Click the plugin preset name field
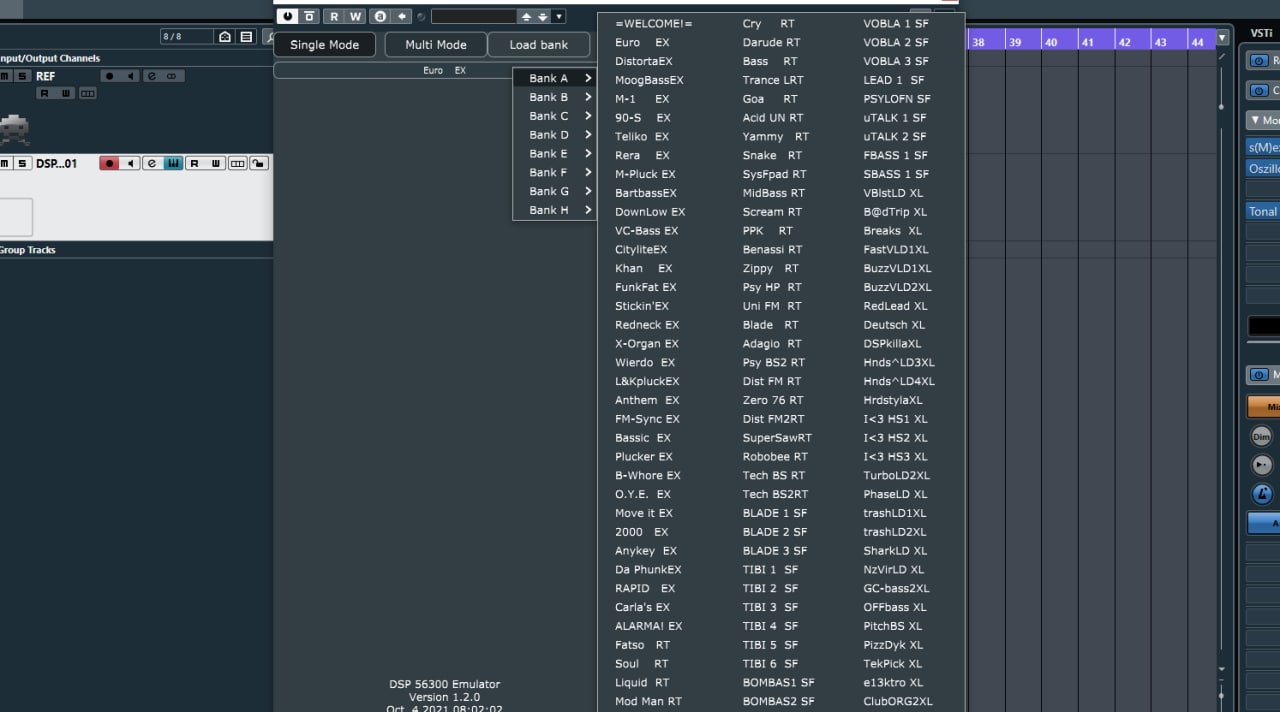The height and width of the screenshot is (712, 1280). tap(473, 16)
